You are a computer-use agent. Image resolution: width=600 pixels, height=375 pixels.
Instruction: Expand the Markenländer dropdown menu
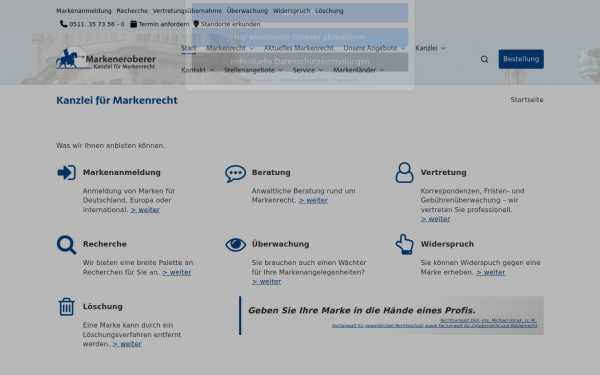coord(382,70)
